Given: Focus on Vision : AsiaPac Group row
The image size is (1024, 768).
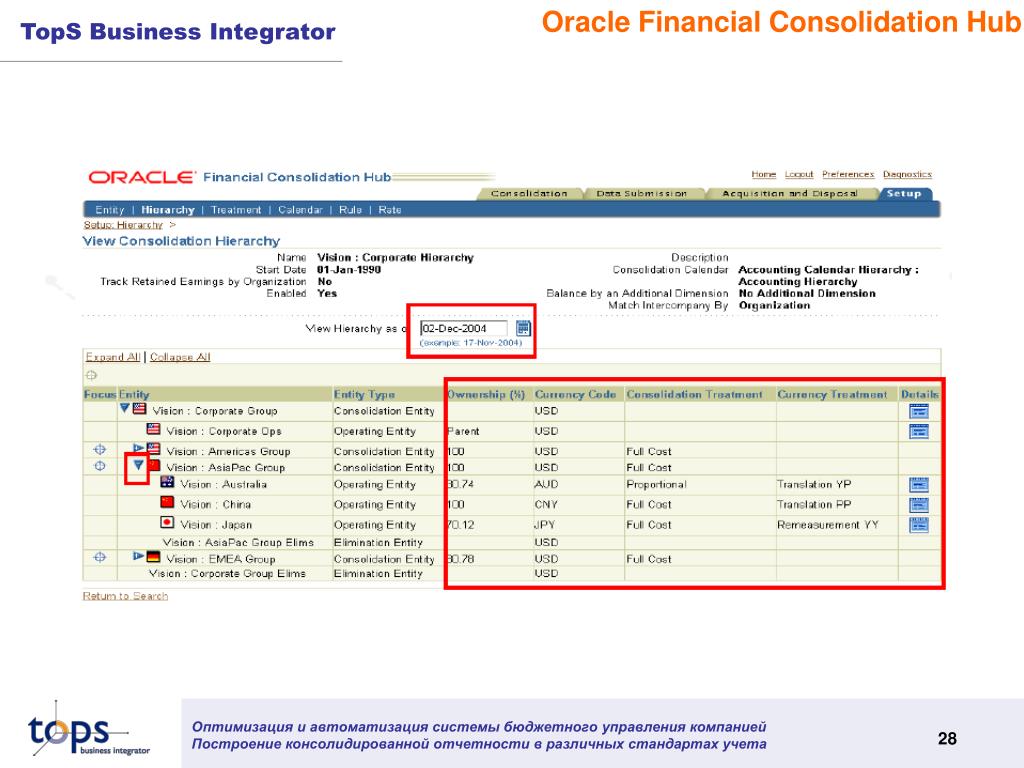Looking at the screenshot, I should pos(100,466).
